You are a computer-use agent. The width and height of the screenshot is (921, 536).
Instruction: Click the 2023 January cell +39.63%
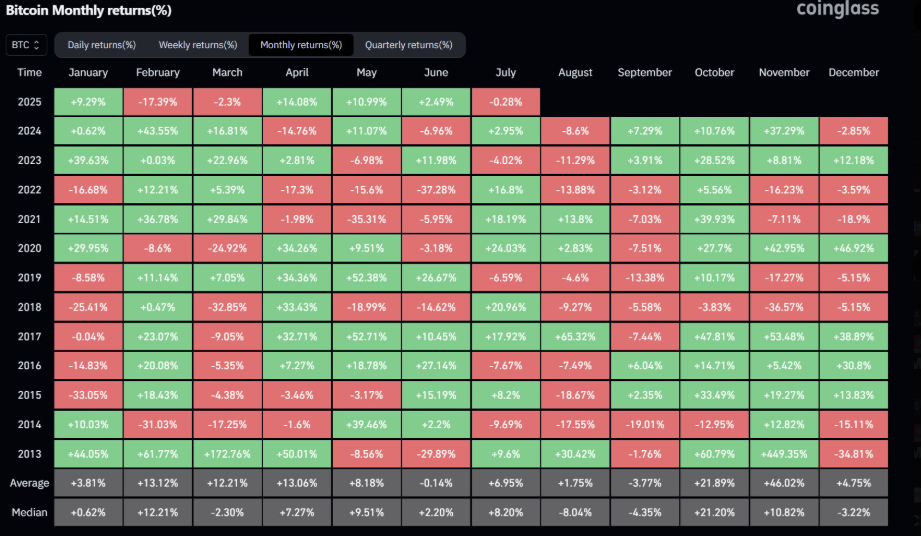[88, 160]
